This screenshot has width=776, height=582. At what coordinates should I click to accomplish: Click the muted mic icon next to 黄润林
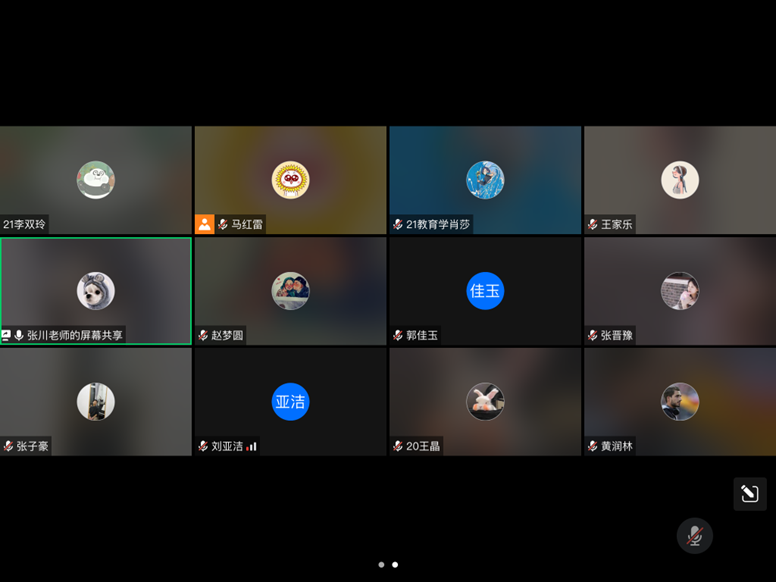point(593,446)
